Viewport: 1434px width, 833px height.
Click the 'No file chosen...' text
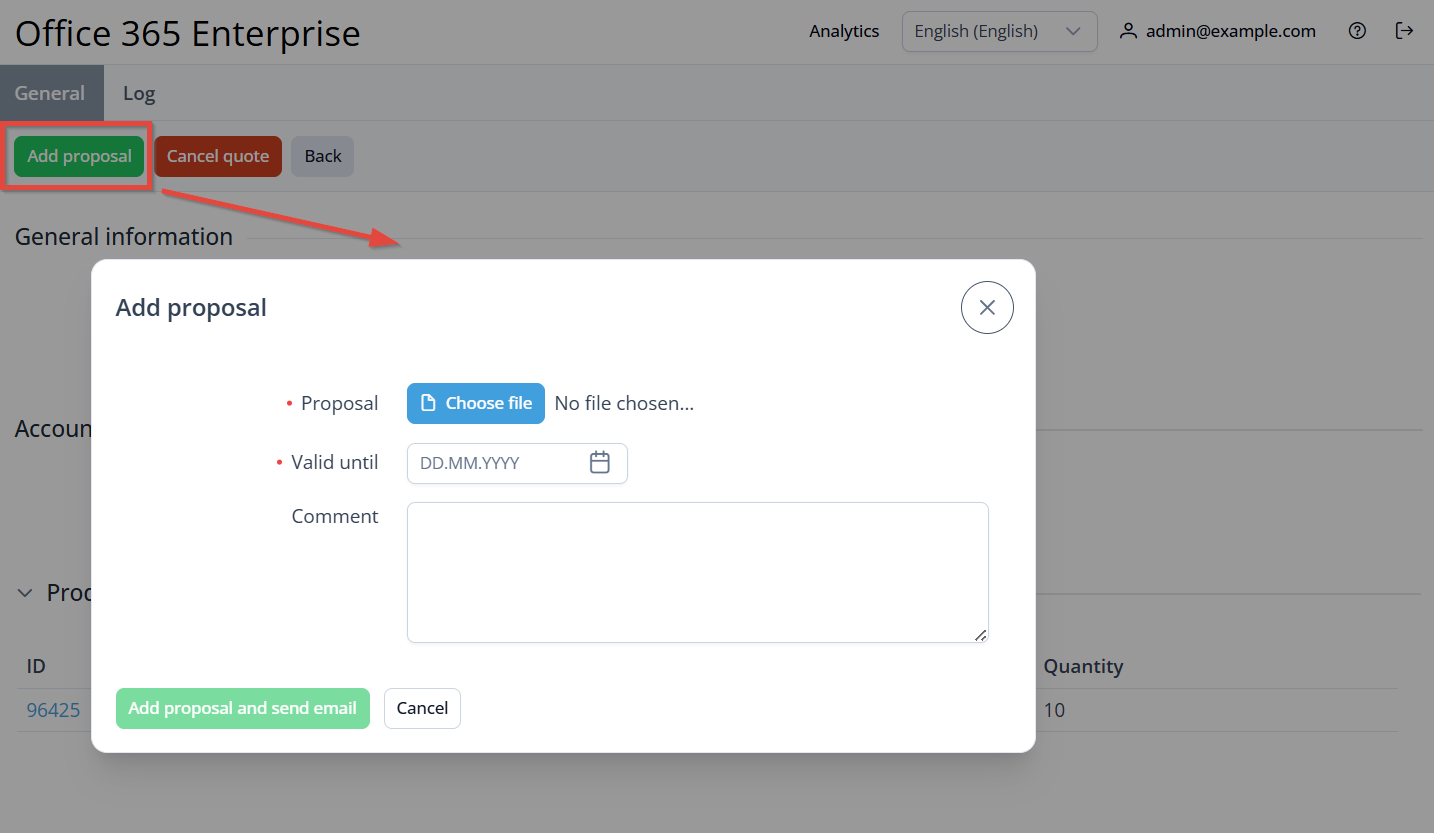[x=624, y=403]
